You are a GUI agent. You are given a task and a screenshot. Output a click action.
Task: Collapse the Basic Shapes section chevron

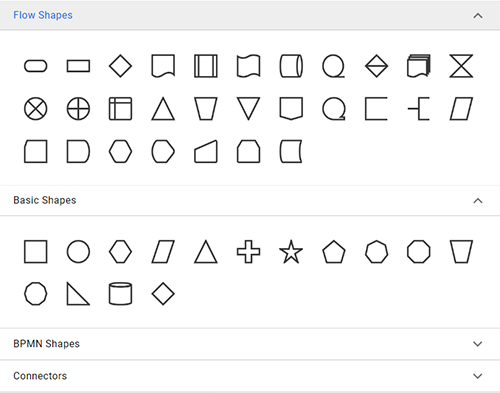478,201
